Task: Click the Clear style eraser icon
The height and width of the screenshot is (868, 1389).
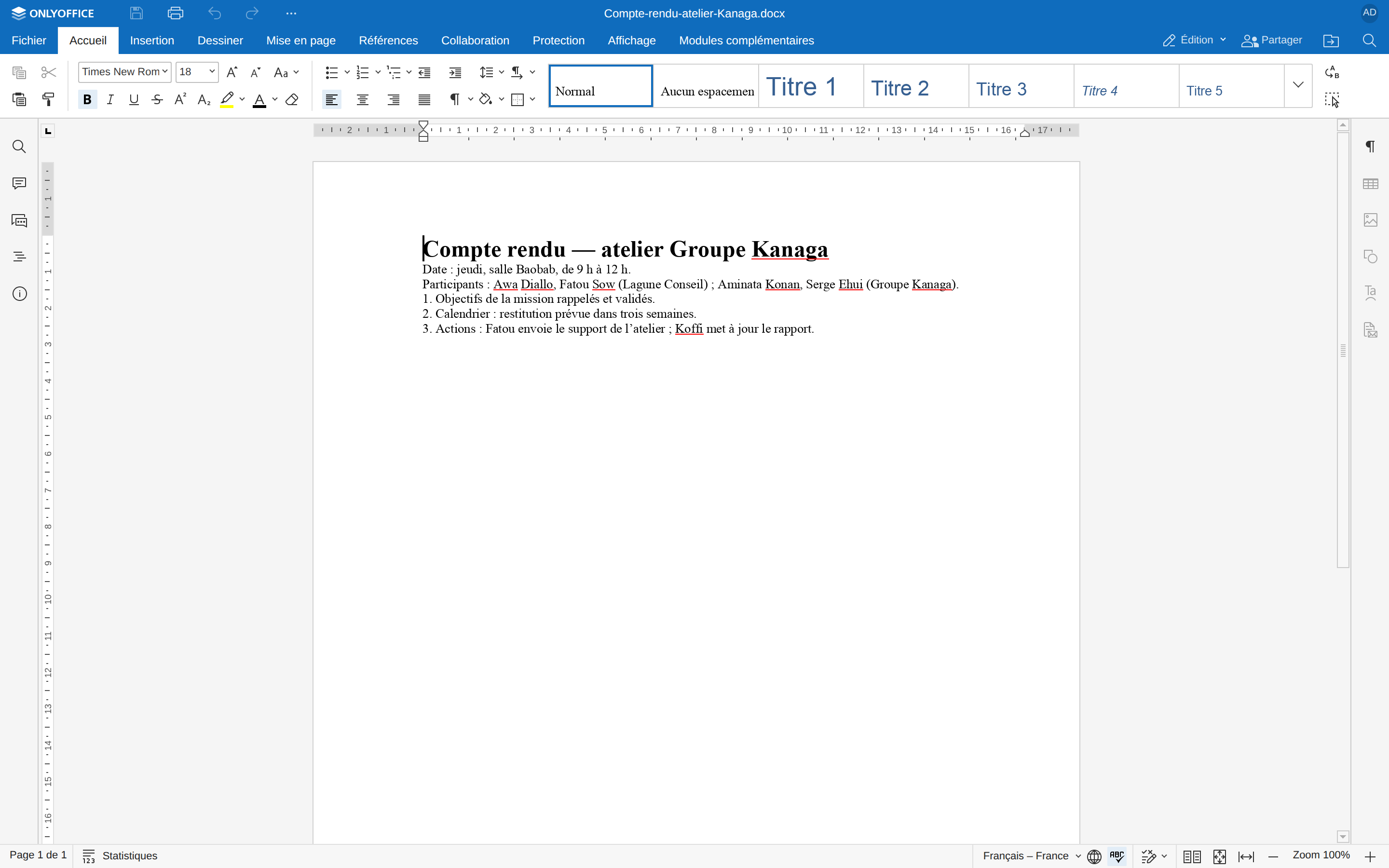Action: pos(292,100)
